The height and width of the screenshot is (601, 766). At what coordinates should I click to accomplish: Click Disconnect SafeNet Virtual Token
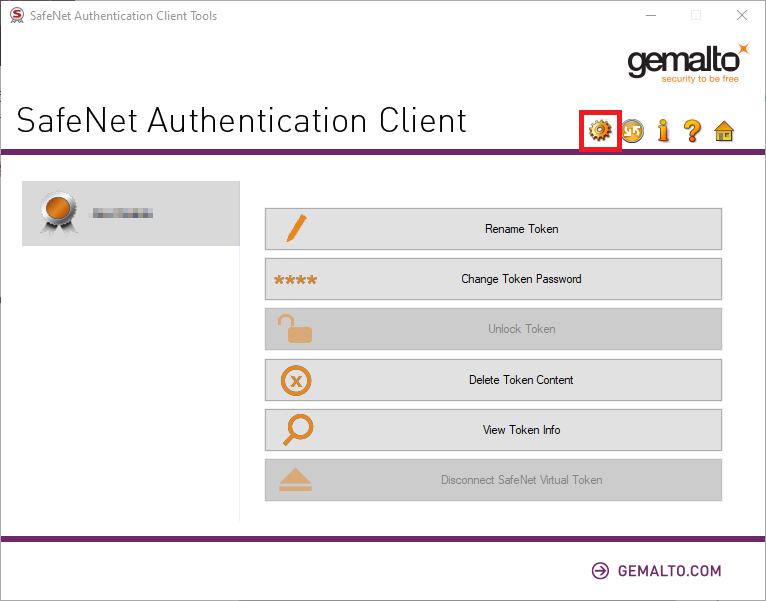[x=493, y=480]
